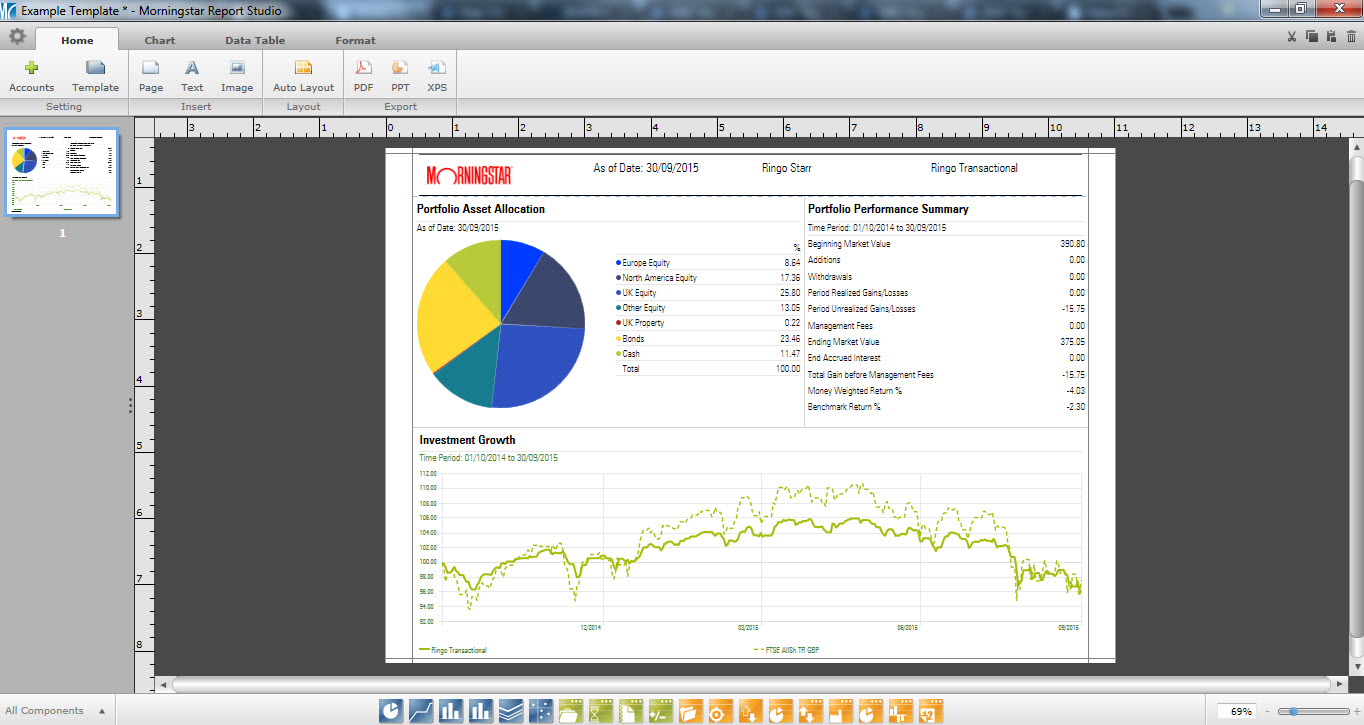Click the zoom percentage field
This screenshot has height=725, width=1364.
[x=1240, y=712]
